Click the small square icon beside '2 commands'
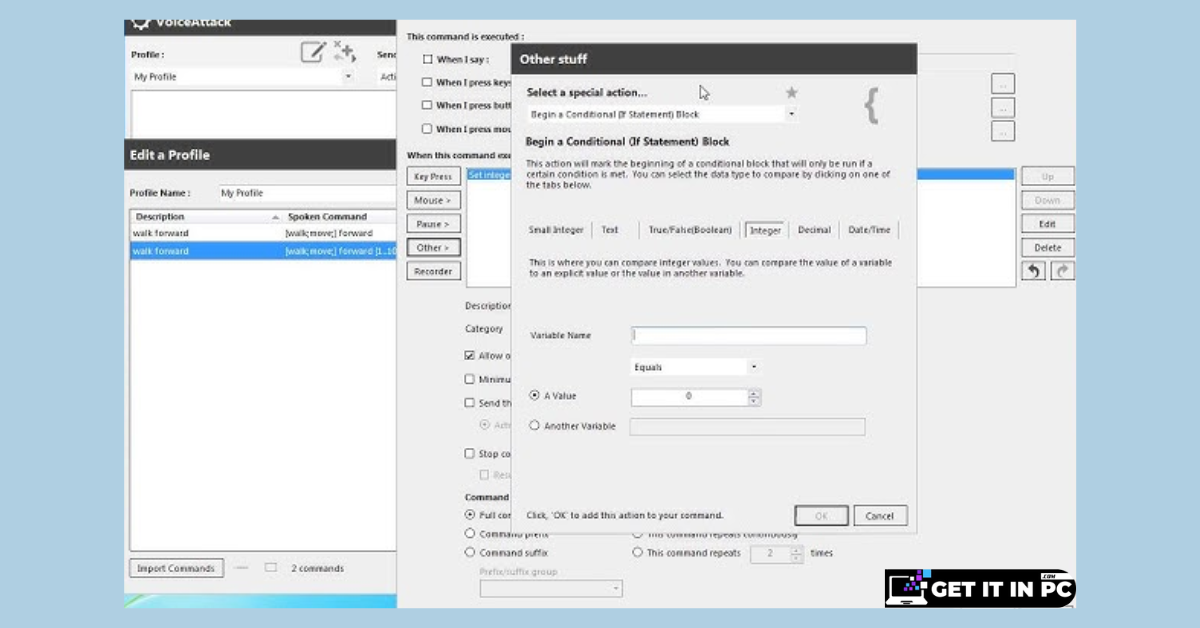The height and width of the screenshot is (628, 1200). (x=270, y=568)
